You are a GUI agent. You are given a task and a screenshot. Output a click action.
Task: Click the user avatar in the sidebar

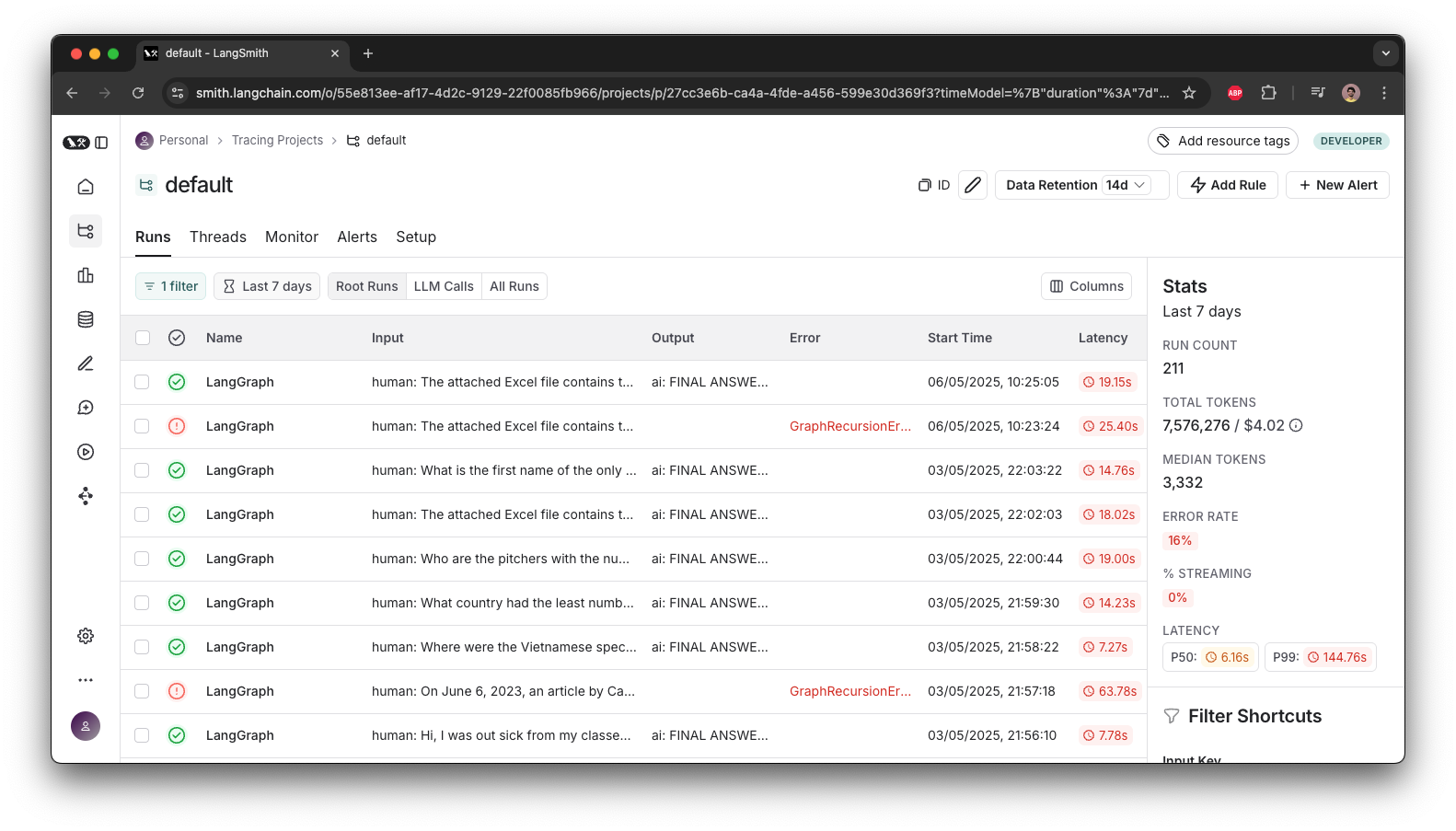pyautogui.click(x=86, y=726)
